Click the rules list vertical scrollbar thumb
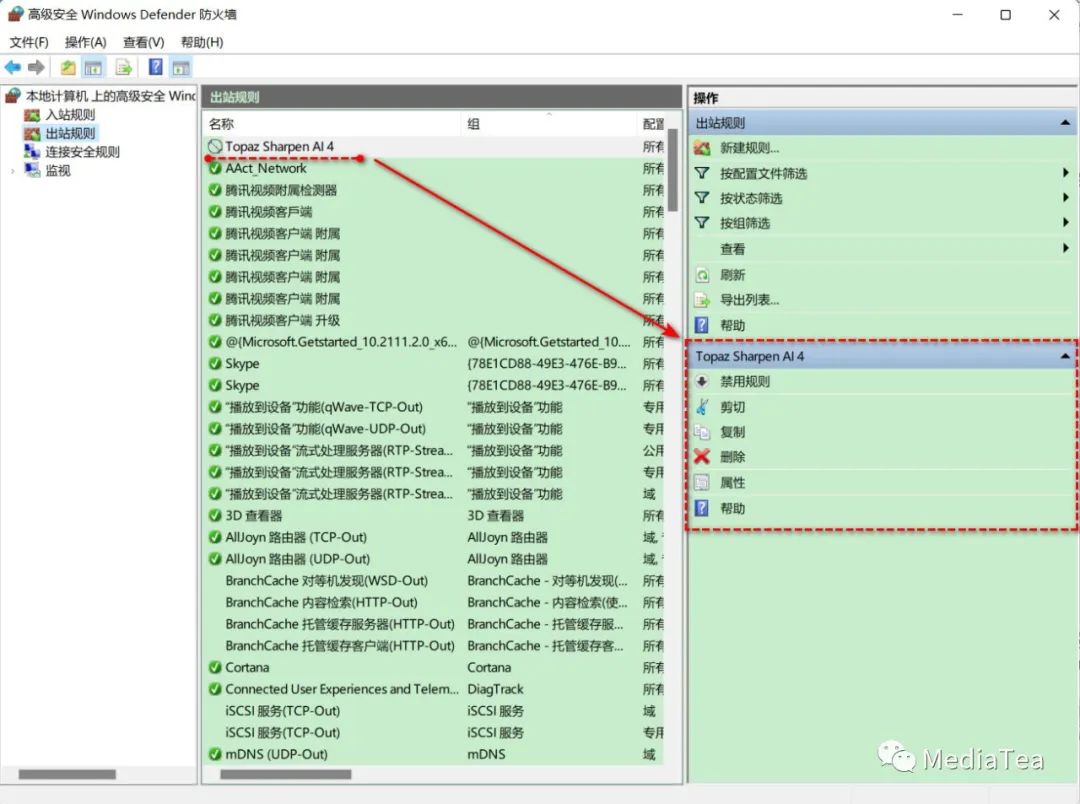 coord(673,170)
